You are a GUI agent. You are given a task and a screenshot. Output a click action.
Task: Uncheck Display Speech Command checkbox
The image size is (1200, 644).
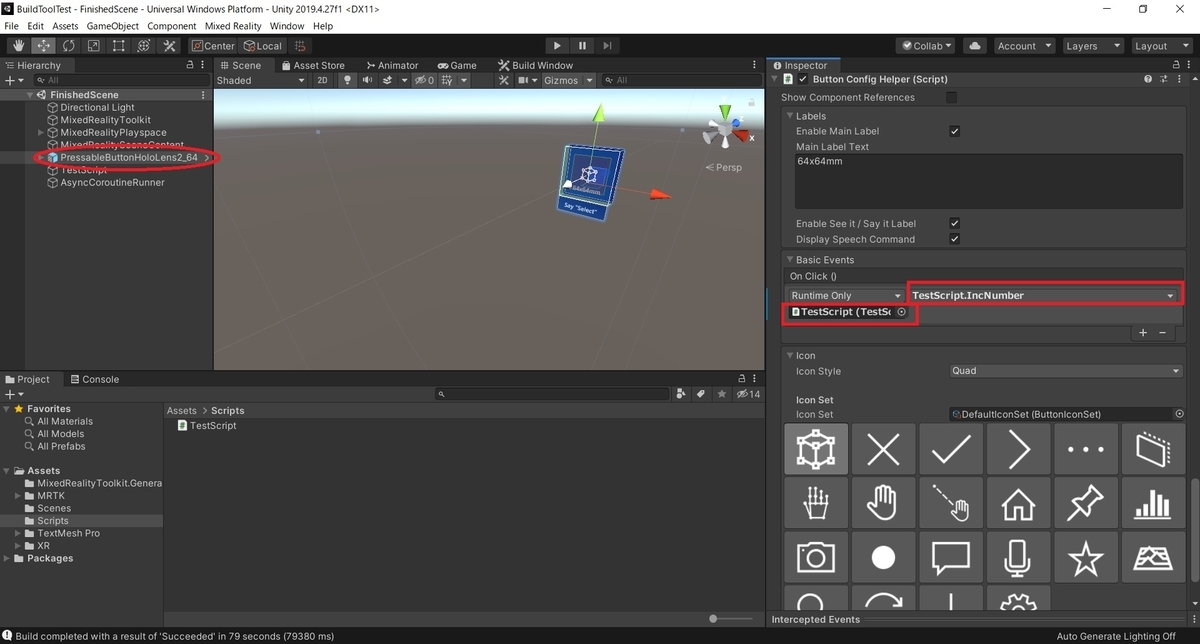coord(954,239)
